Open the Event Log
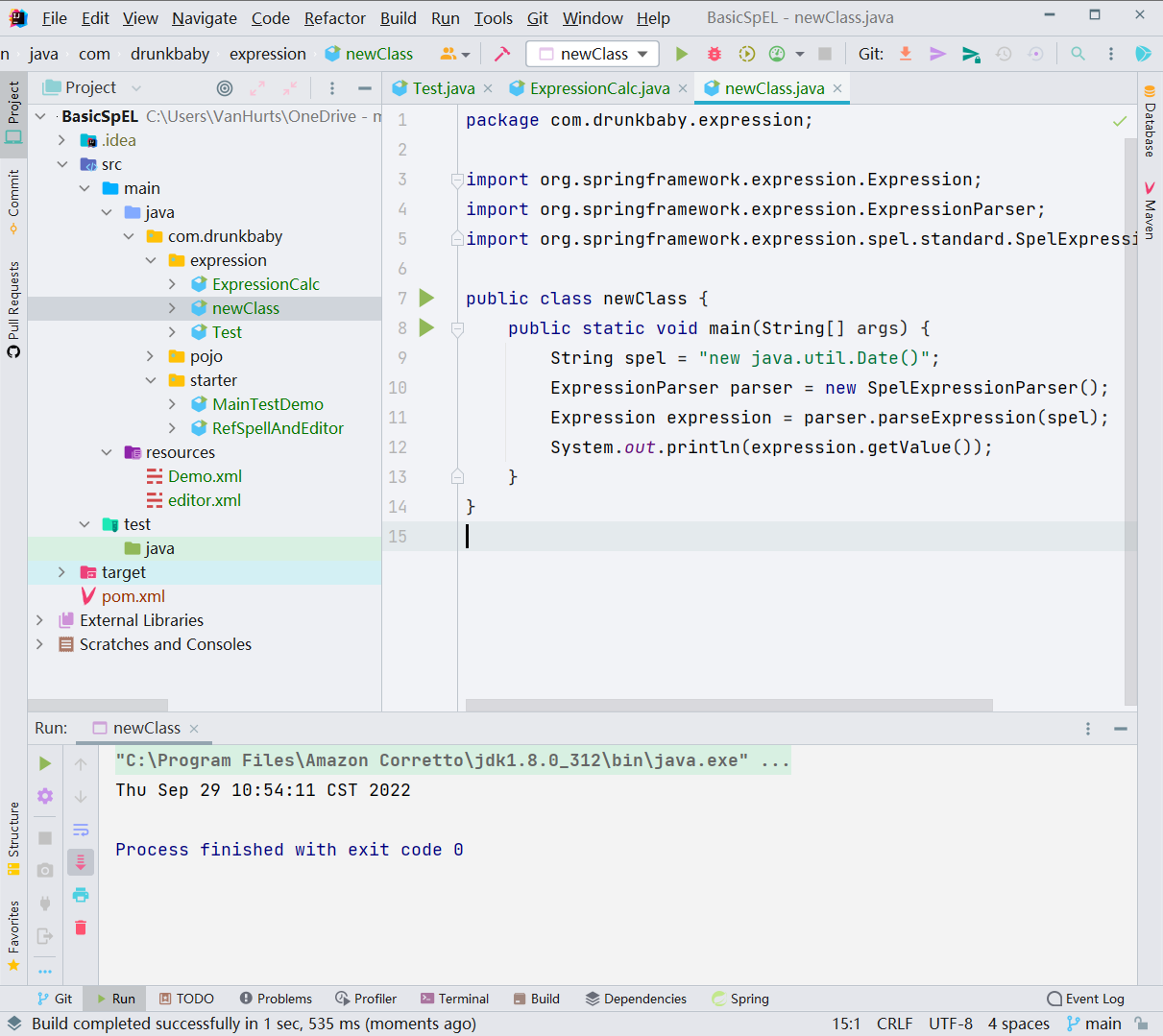The width and height of the screenshot is (1163, 1036). tap(1085, 999)
